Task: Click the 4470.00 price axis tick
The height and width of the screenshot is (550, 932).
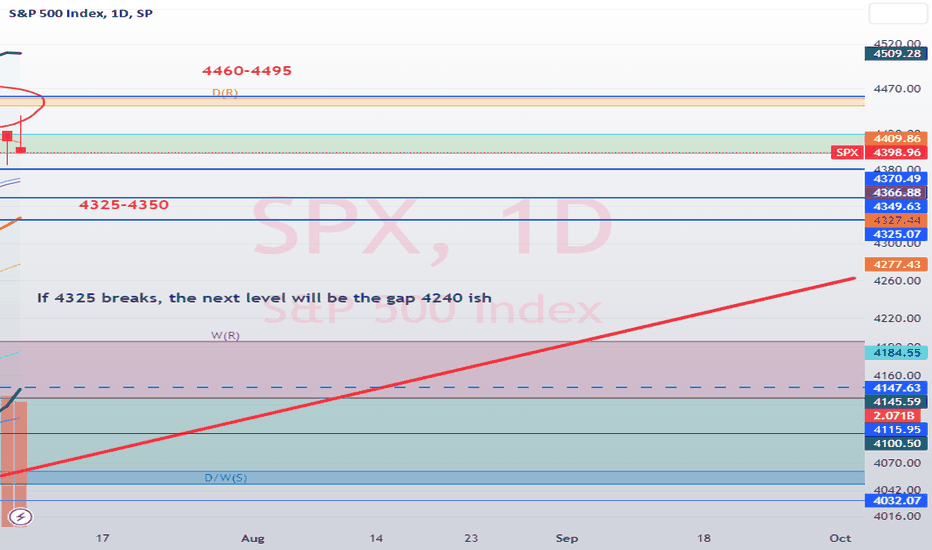Action: click(x=897, y=89)
